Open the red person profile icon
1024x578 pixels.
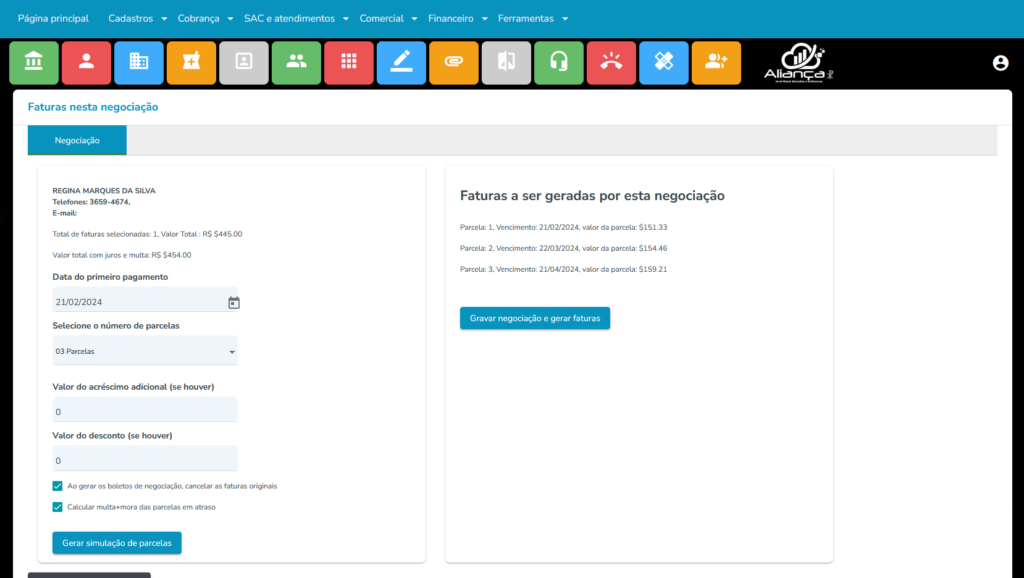point(87,62)
